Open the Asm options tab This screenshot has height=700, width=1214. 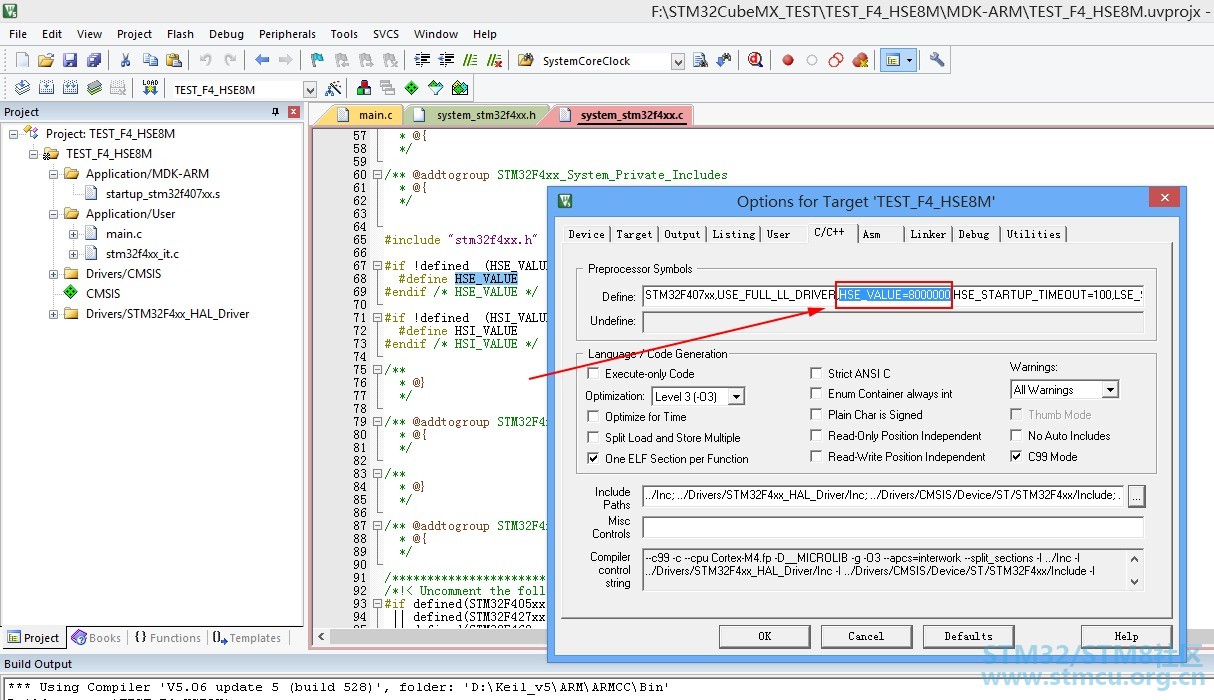click(x=872, y=234)
